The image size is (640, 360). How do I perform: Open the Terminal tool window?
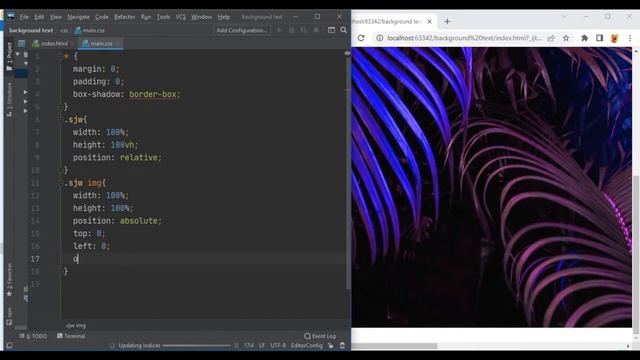[71, 336]
